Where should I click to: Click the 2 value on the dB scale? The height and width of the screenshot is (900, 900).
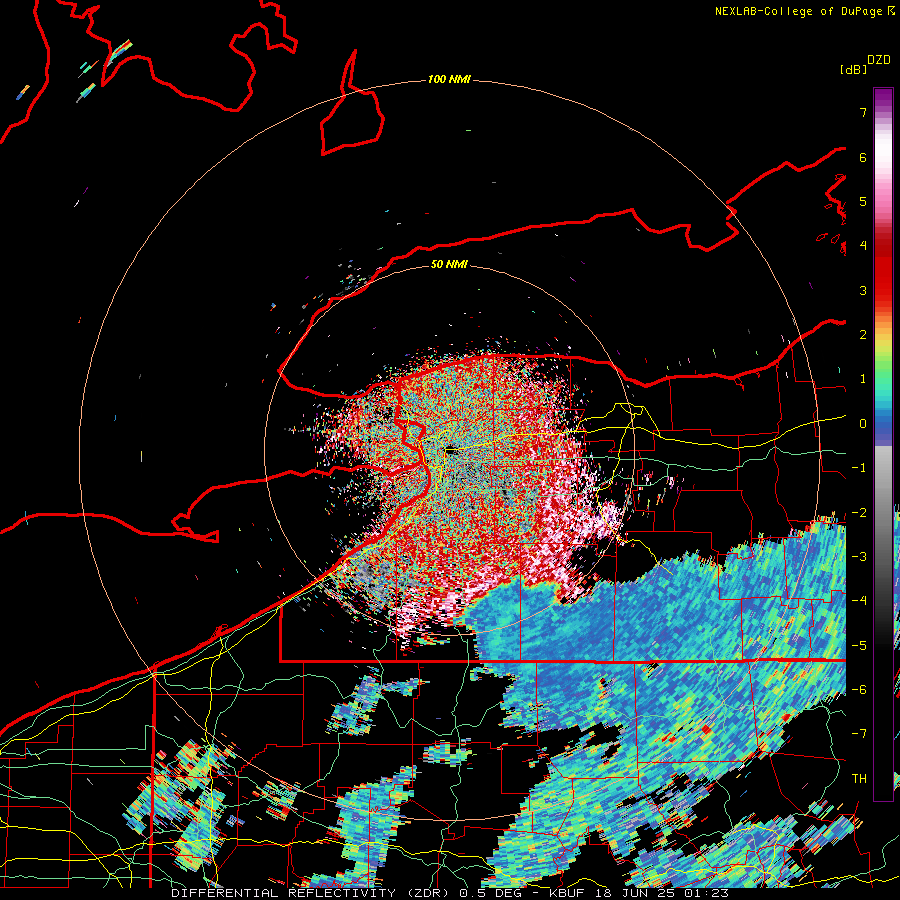[x=863, y=335]
